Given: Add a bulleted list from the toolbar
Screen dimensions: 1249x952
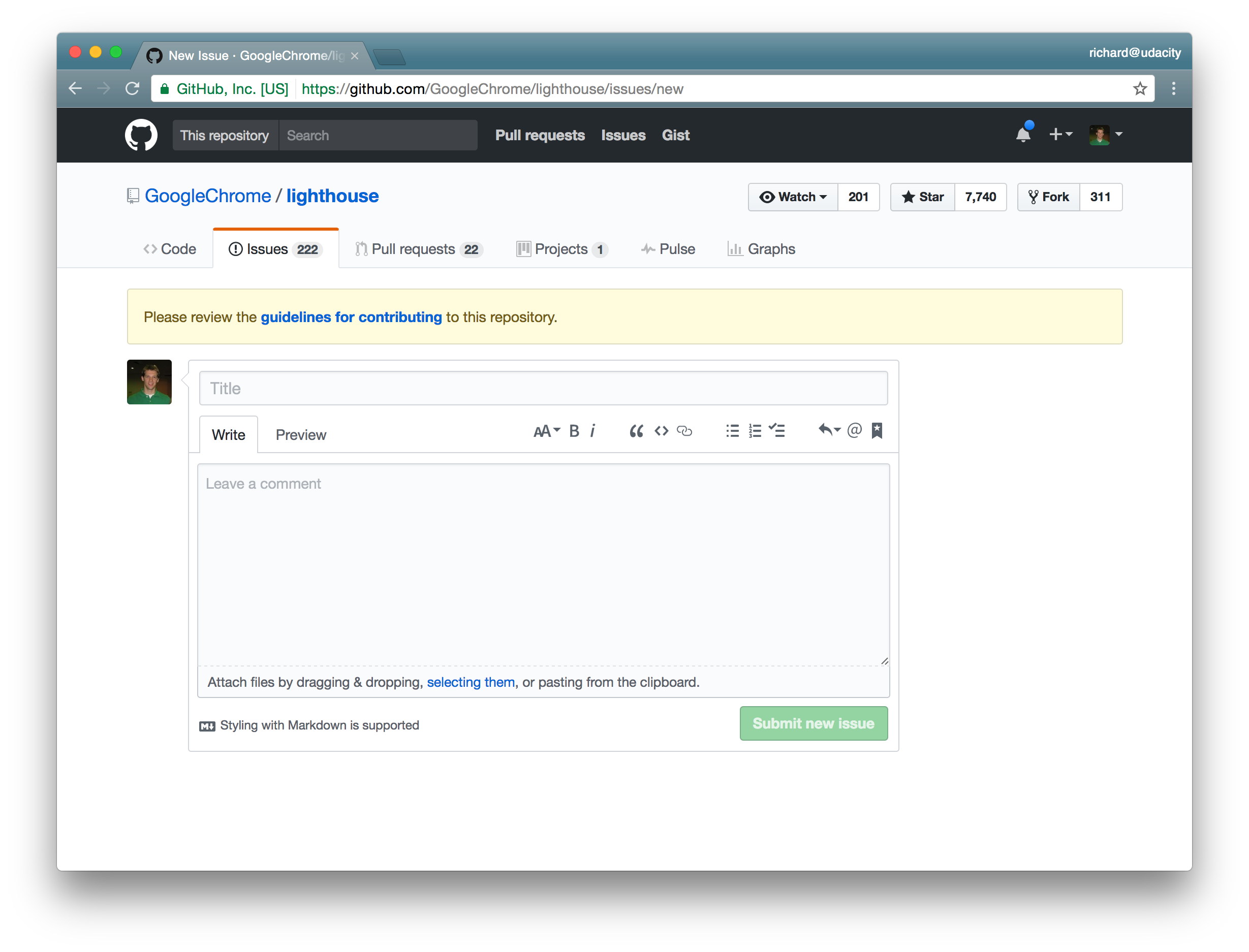Looking at the screenshot, I should [732, 431].
